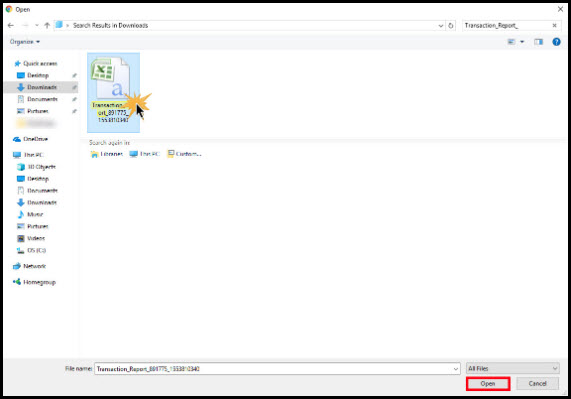Image resolution: width=571 pixels, height=399 pixels.
Task: Click the Back navigation arrow
Action: click(x=11, y=25)
